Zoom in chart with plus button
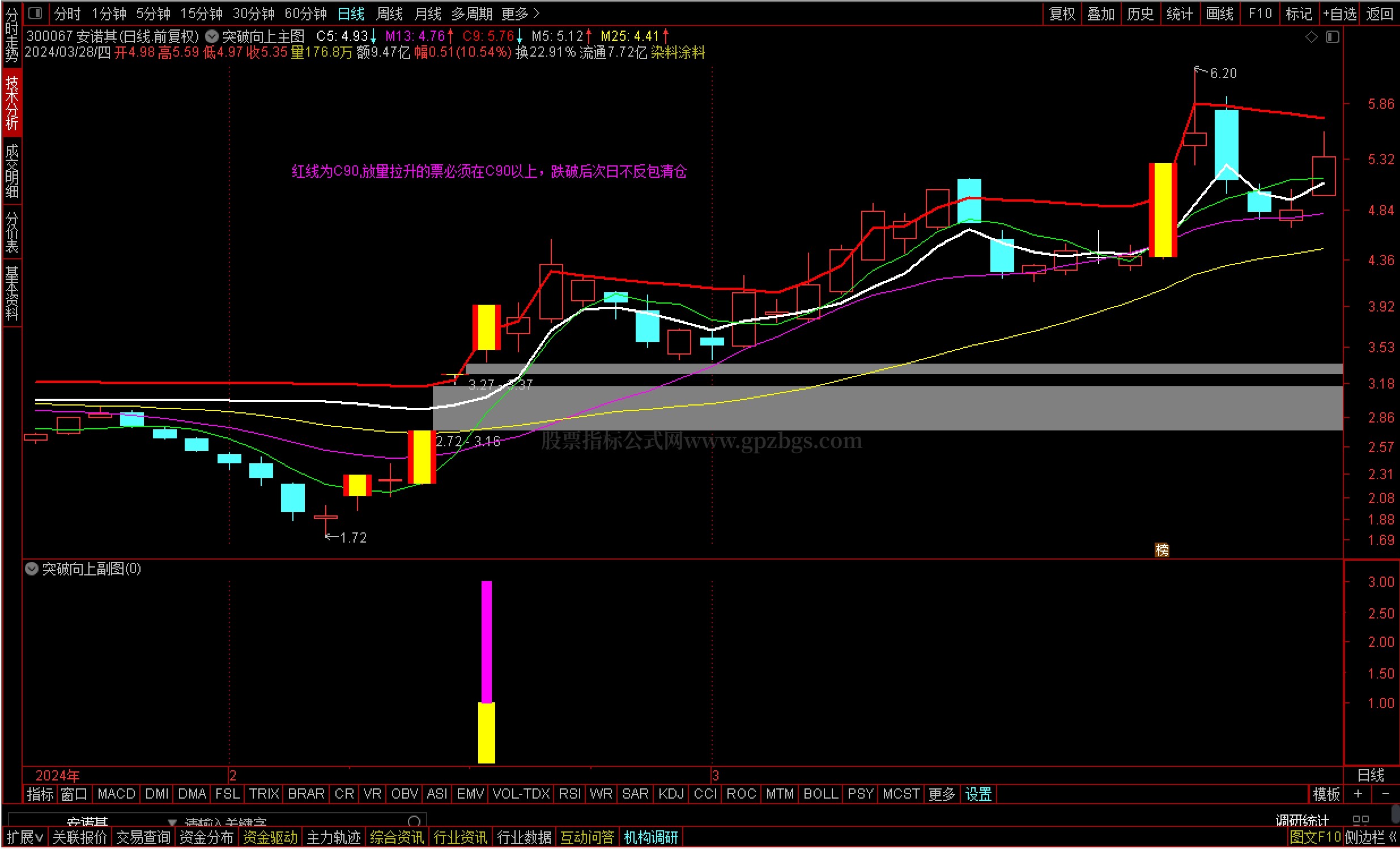1400x849 pixels. click(x=1358, y=794)
